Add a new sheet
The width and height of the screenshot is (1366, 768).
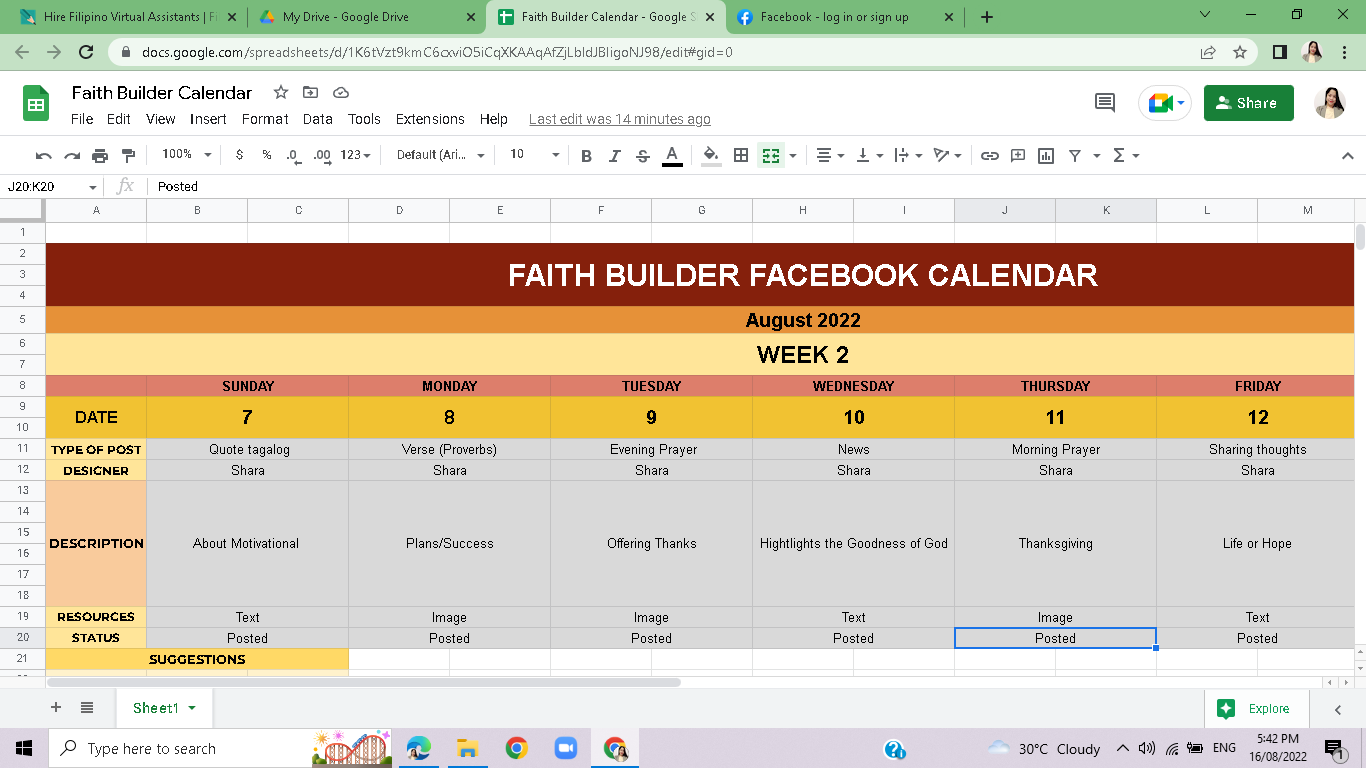(x=56, y=708)
